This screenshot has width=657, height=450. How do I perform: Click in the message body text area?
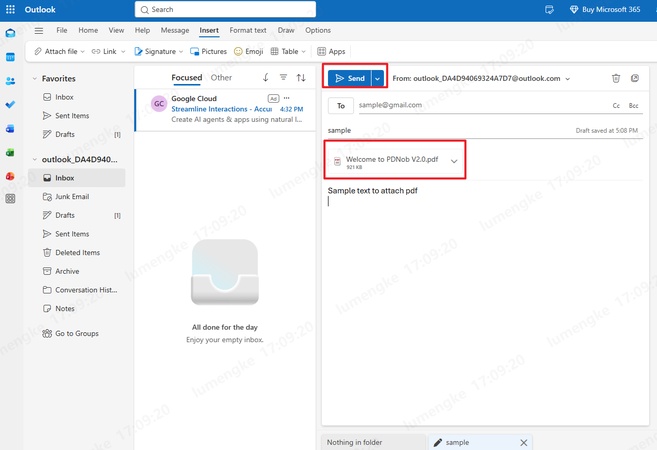click(485, 302)
